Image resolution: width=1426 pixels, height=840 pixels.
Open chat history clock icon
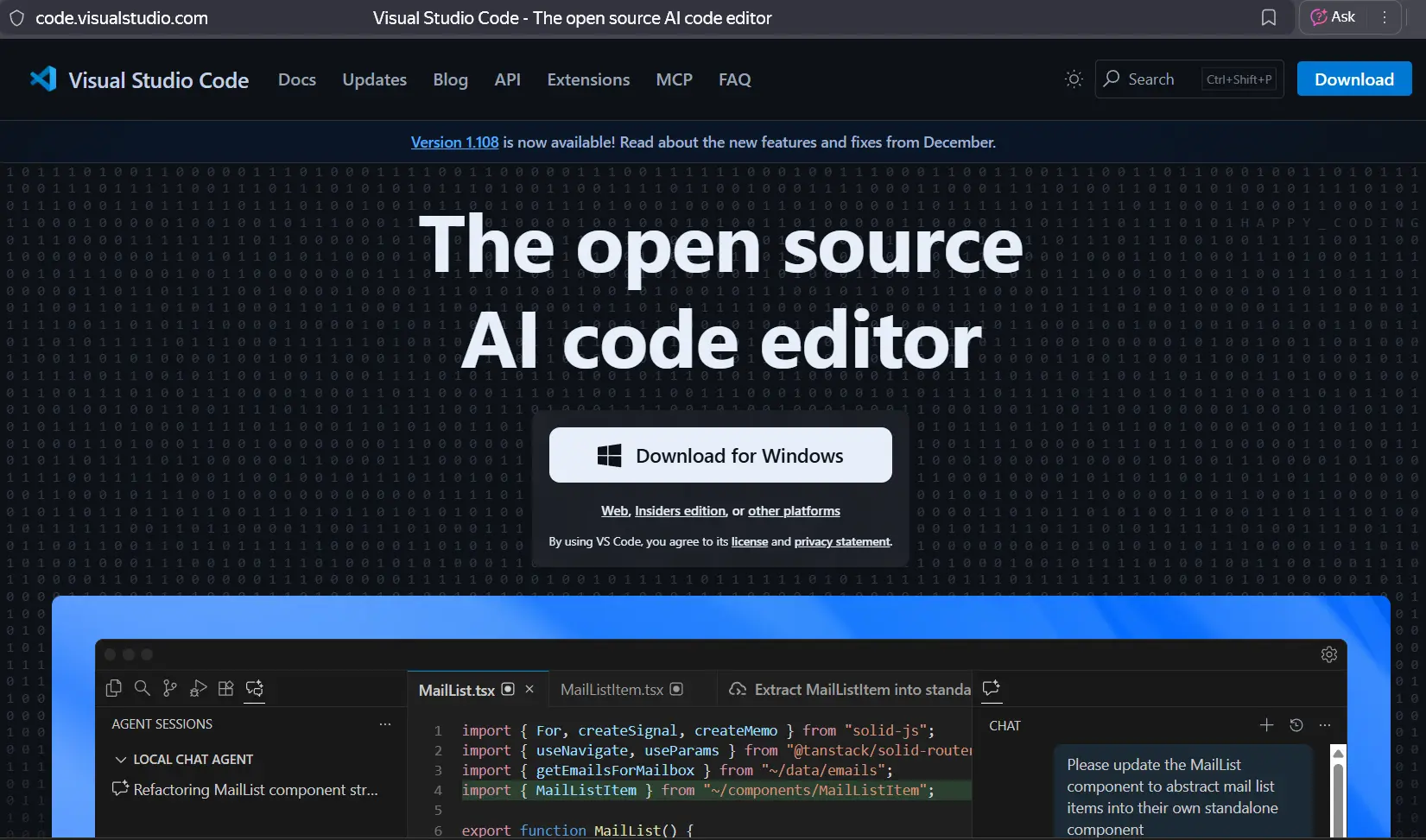[1296, 725]
